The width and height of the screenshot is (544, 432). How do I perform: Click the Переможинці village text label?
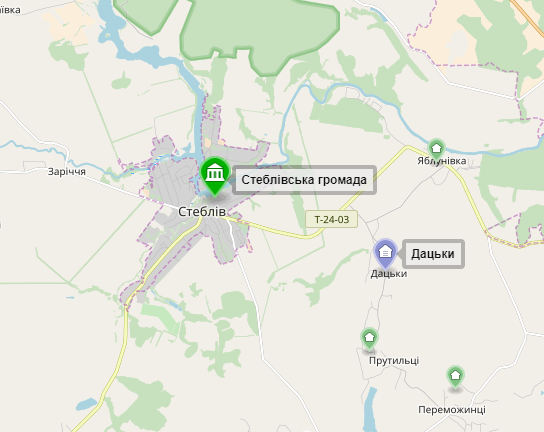pos(452,410)
